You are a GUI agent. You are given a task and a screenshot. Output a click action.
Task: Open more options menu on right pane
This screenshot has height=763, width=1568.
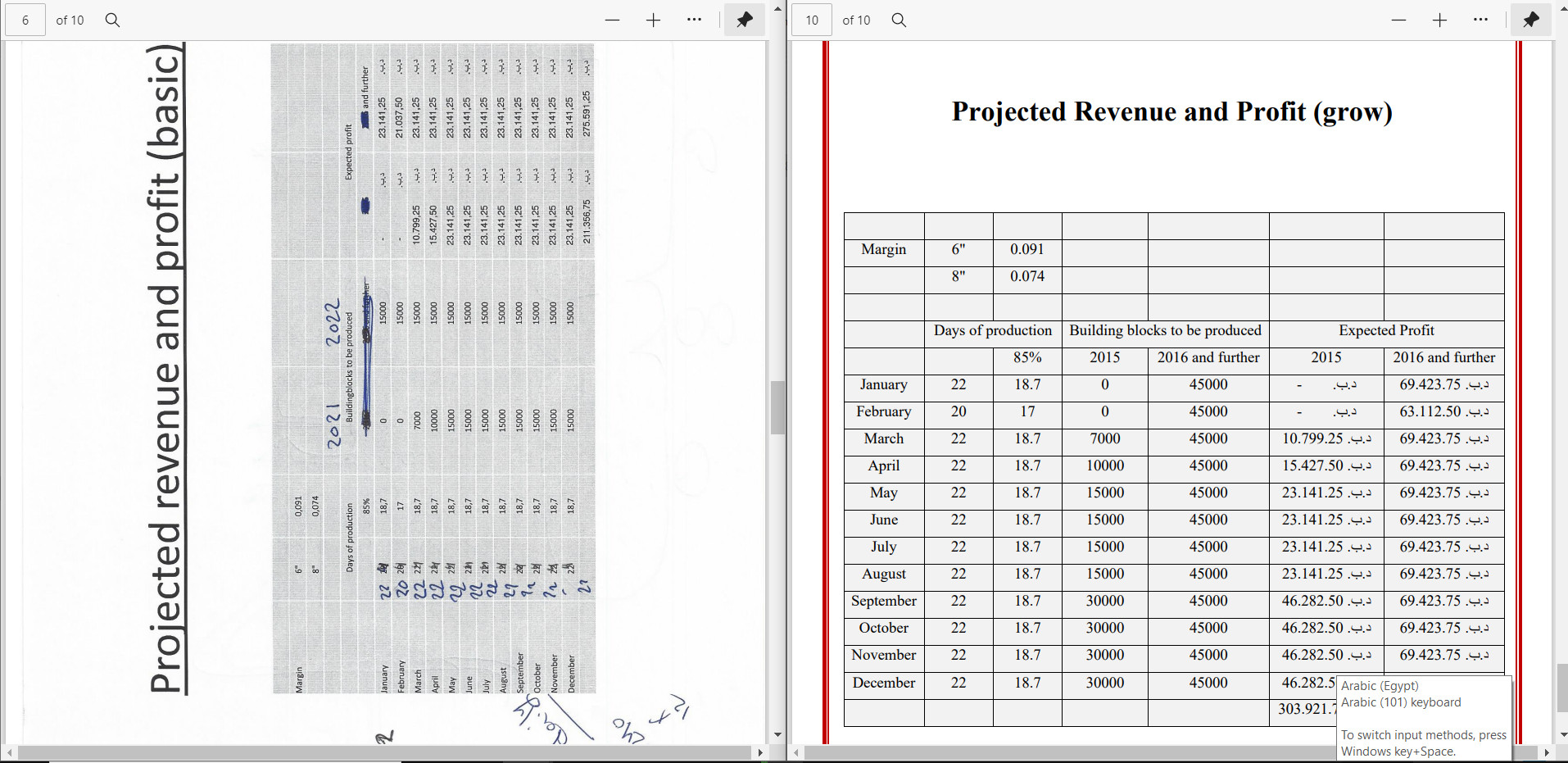(1480, 20)
